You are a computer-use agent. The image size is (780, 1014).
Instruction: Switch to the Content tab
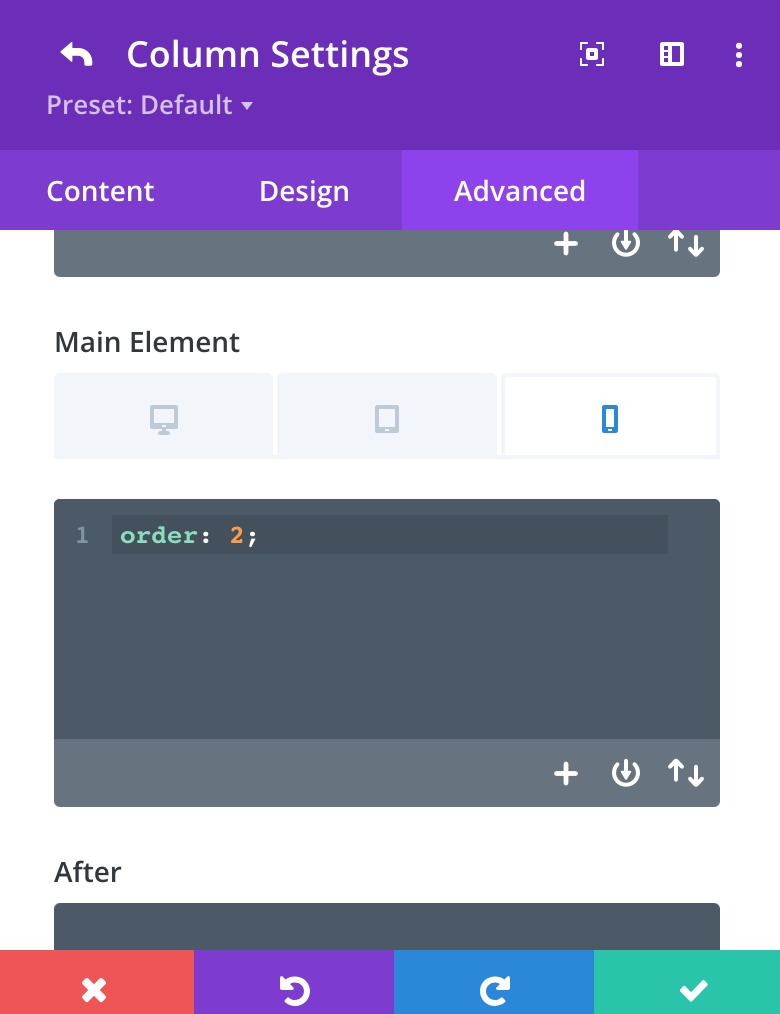pos(100,191)
